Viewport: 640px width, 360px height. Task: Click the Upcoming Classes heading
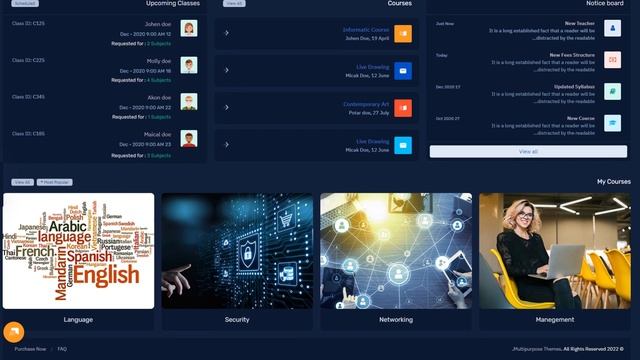(173, 3)
